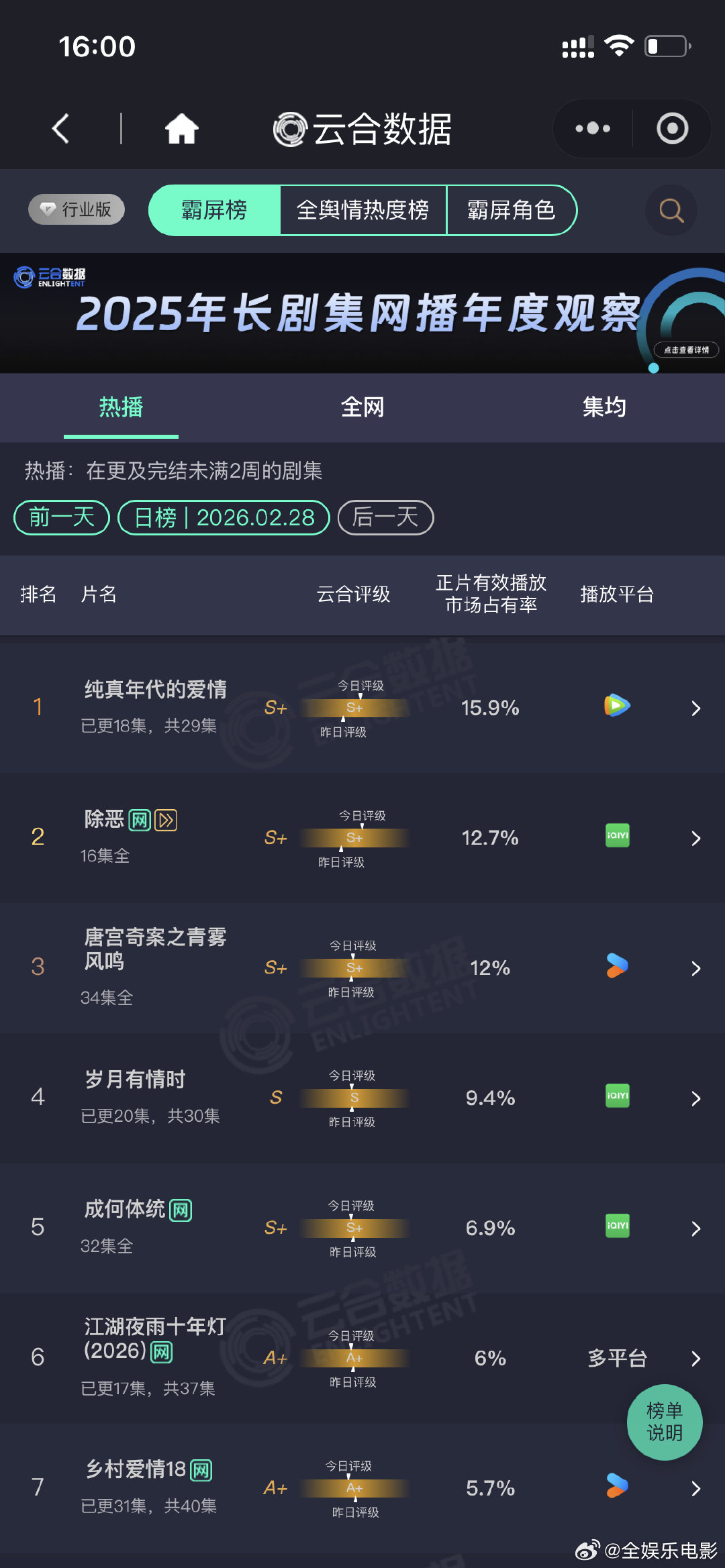
Task: Click the home icon in the top bar
Action: pyautogui.click(x=182, y=128)
